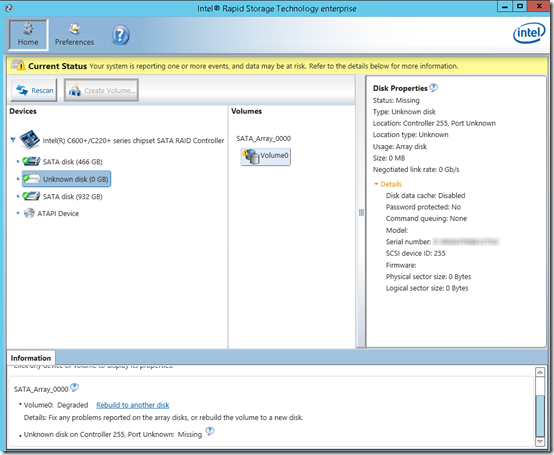Click the Volumes panel heading
This screenshot has height=455, width=554.
[246, 111]
